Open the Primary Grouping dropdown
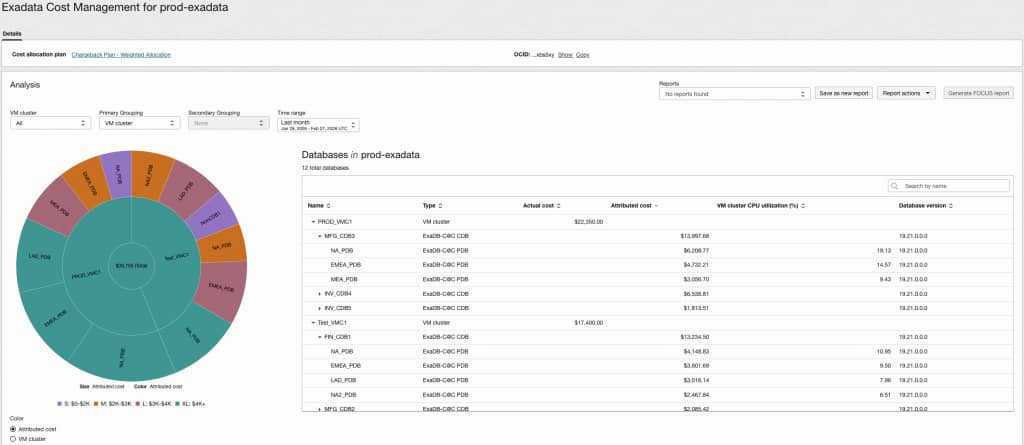The width and height of the screenshot is (1024, 445). (x=139, y=123)
